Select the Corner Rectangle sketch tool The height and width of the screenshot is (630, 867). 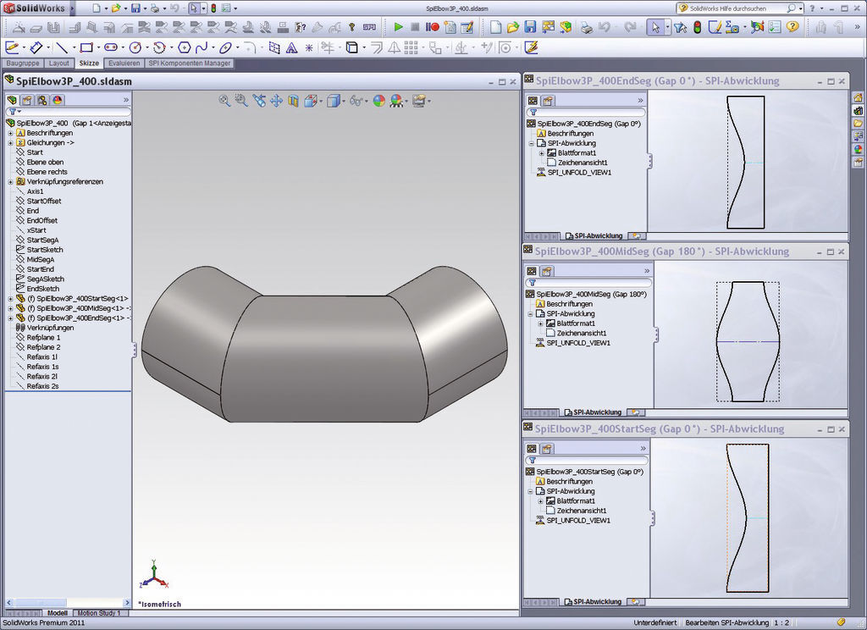86,48
